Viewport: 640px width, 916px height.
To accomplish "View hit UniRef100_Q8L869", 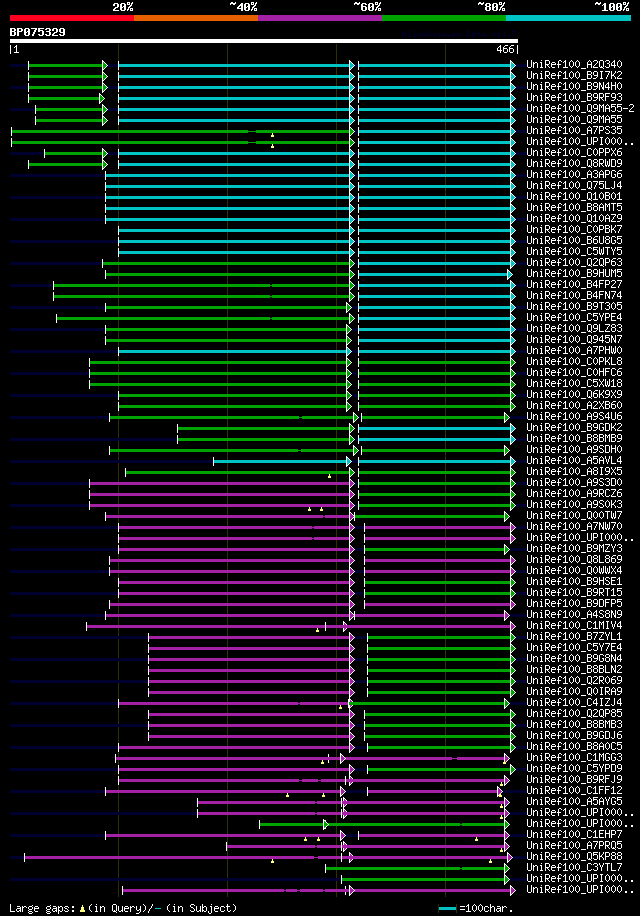I will [x=574, y=560].
